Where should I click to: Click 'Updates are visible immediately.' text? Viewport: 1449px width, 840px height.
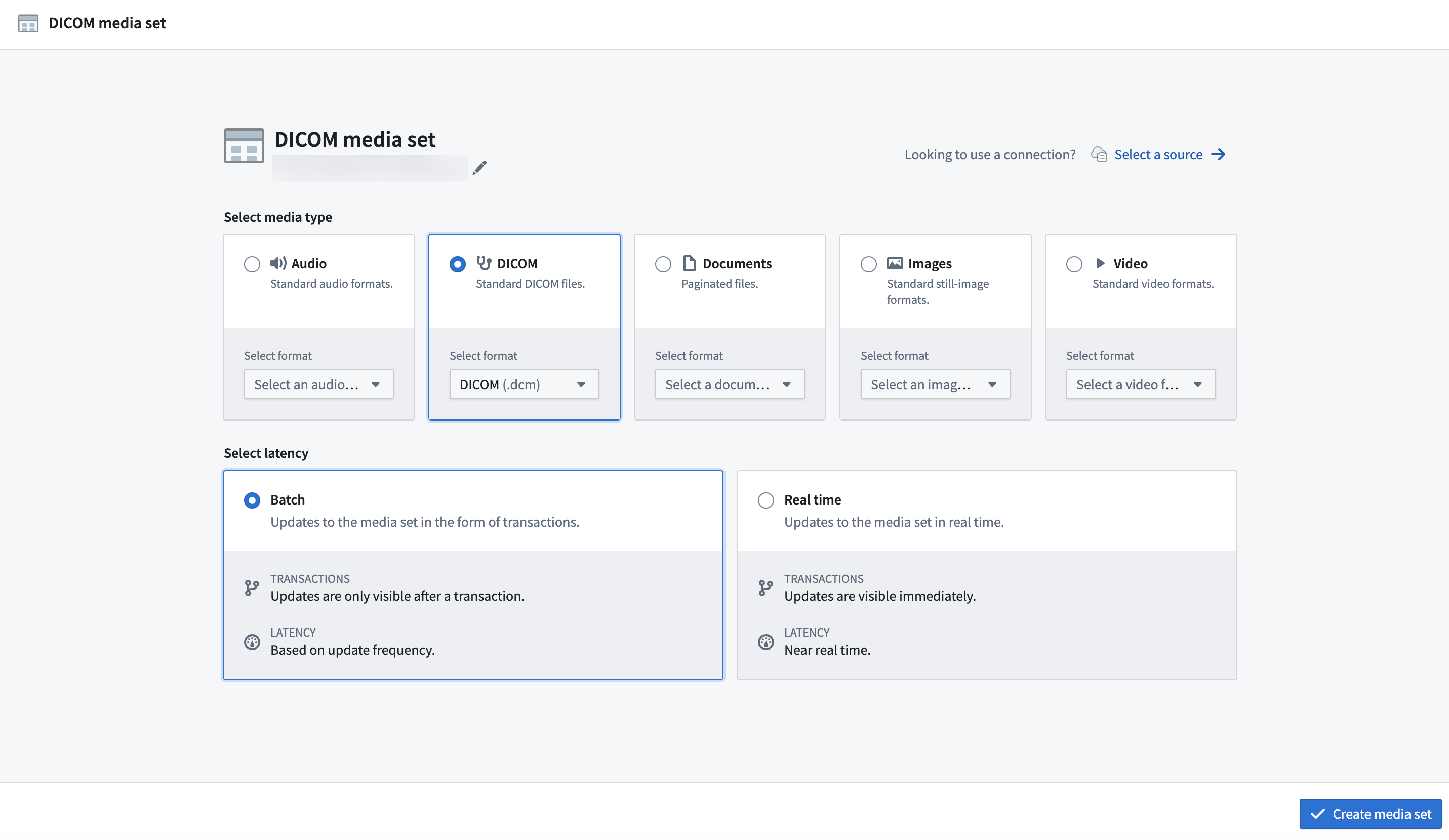880,596
